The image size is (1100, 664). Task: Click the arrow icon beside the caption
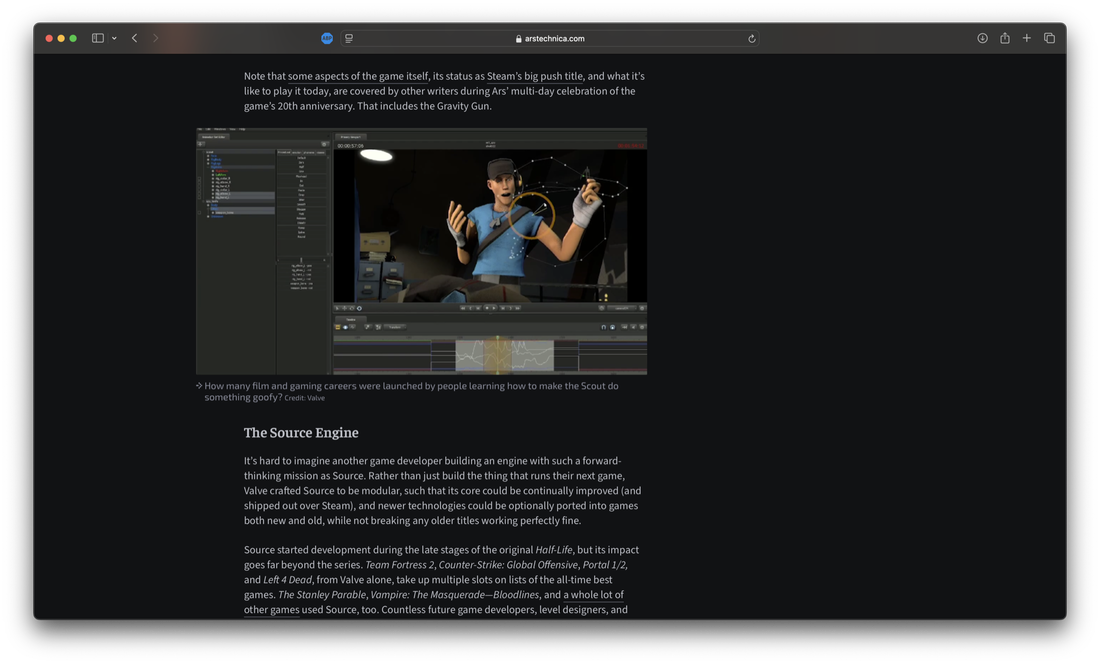tap(199, 386)
